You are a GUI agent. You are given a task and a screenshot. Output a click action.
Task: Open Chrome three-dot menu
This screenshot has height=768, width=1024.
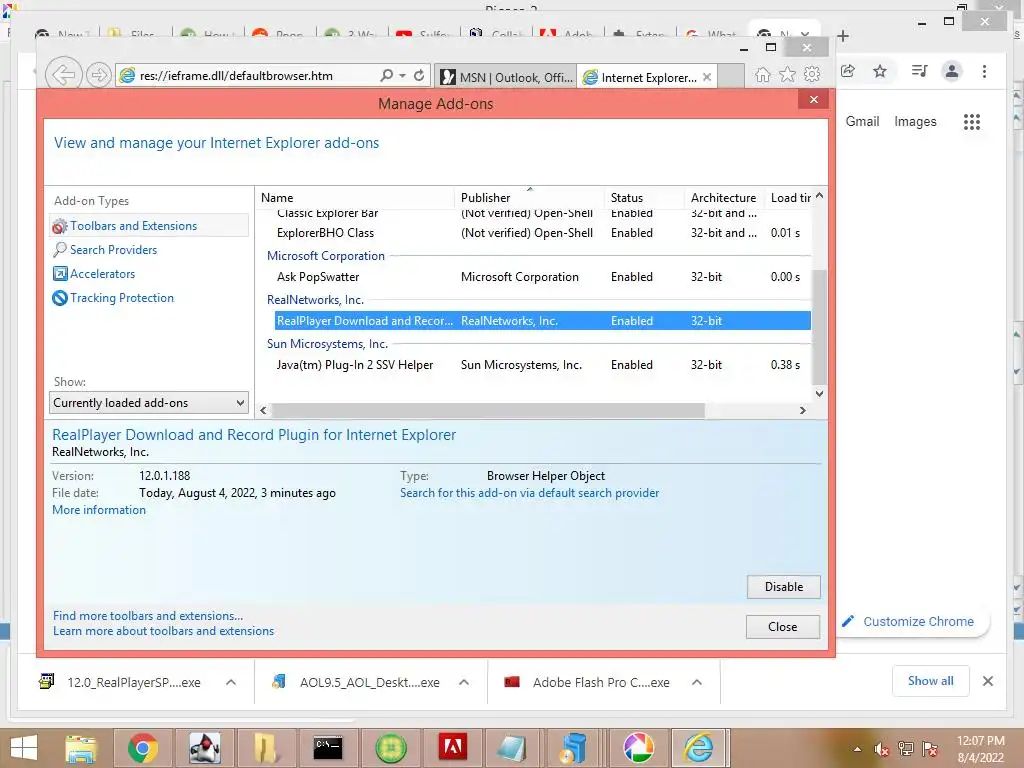(984, 71)
